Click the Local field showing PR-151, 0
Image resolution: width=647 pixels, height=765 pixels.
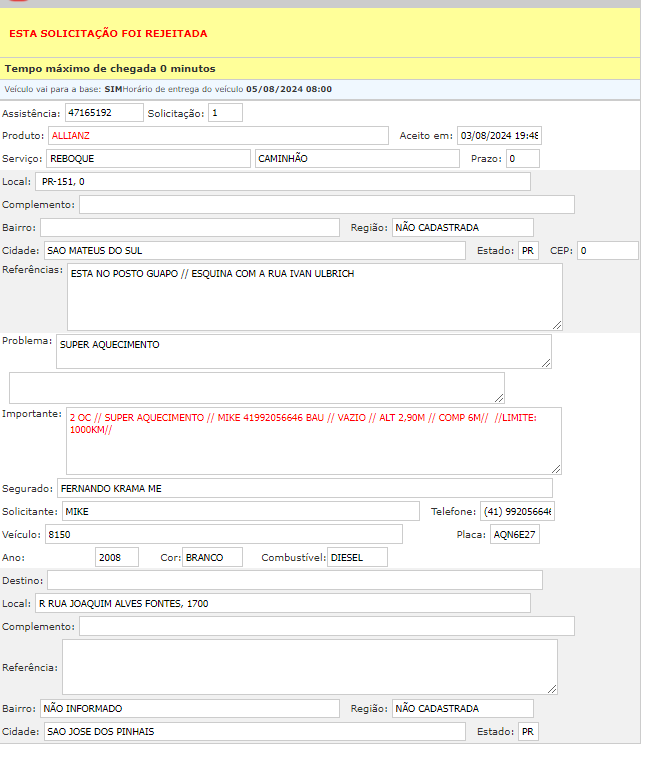point(282,181)
